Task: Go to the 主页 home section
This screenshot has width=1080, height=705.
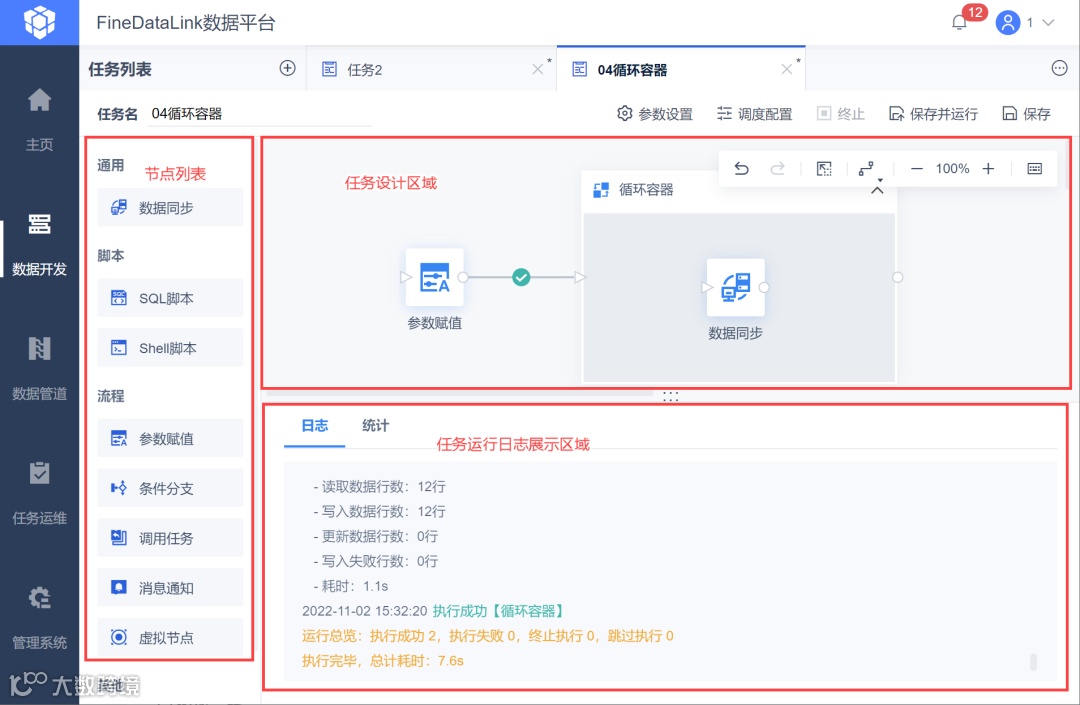Action: tap(39, 120)
